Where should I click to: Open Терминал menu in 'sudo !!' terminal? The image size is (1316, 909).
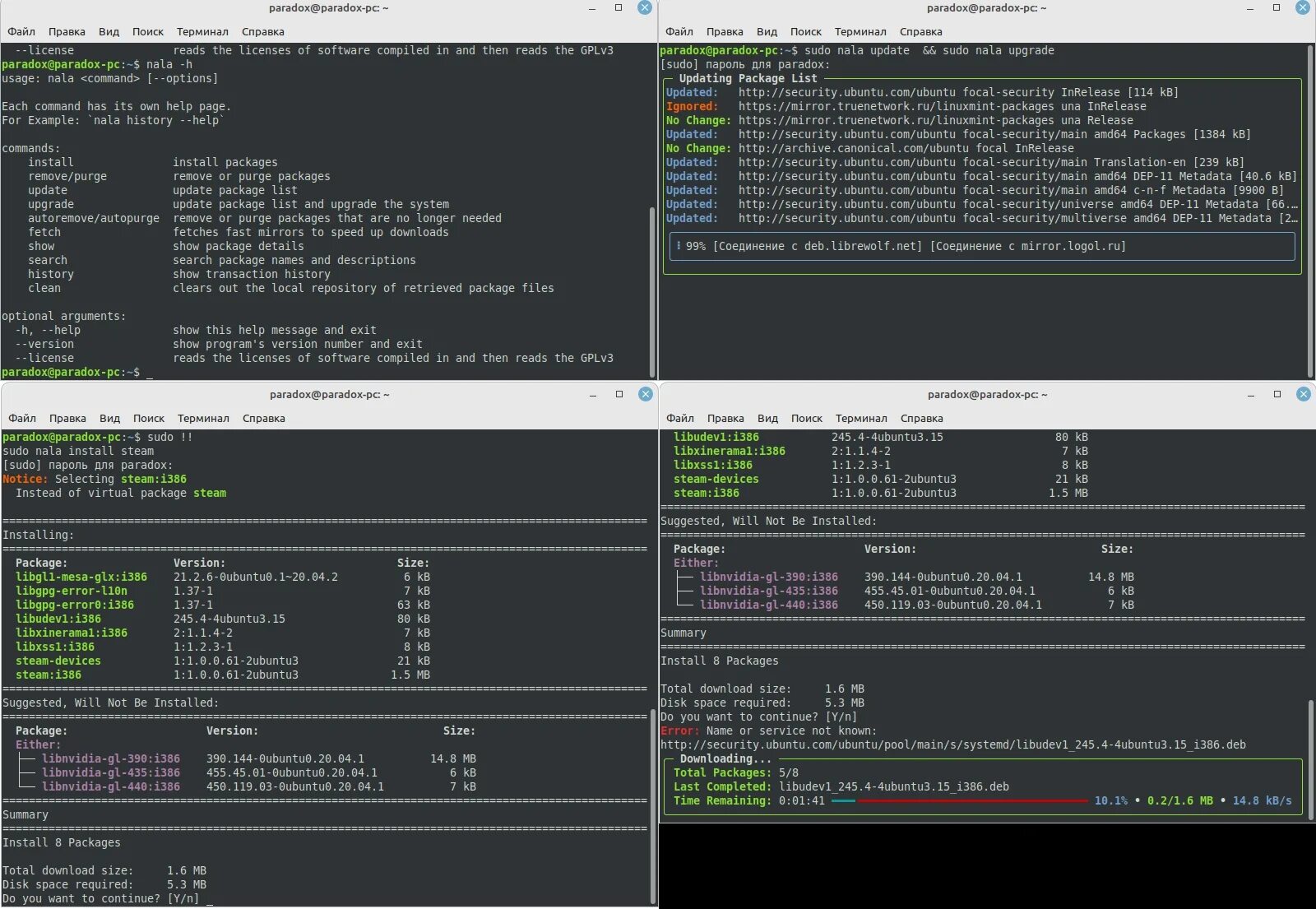pyautogui.click(x=203, y=418)
